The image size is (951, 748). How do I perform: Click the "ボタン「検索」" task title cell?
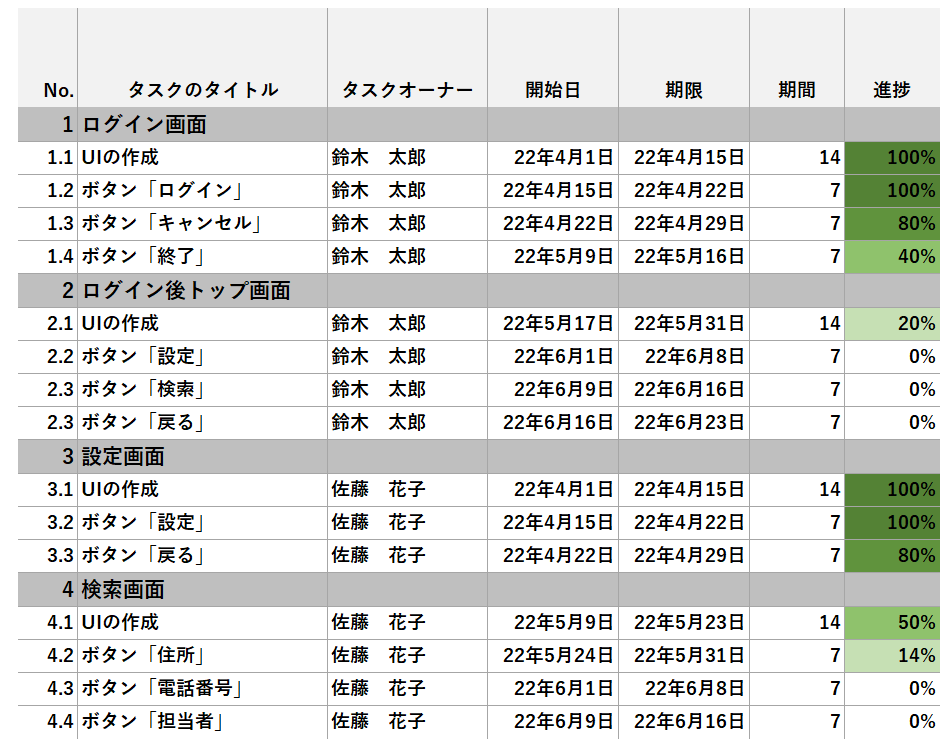click(x=143, y=390)
